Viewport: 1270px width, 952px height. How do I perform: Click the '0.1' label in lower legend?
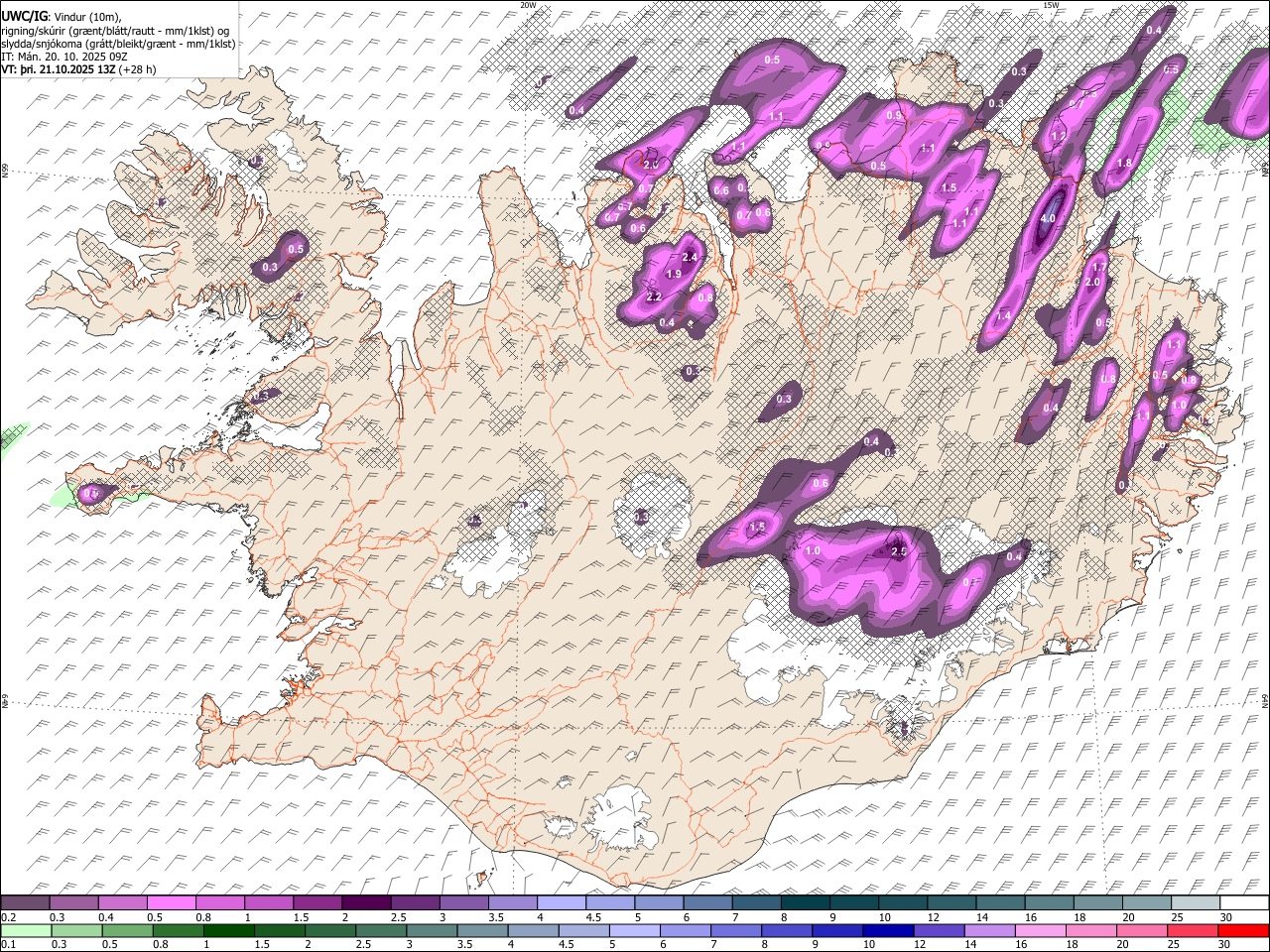coord(7,944)
